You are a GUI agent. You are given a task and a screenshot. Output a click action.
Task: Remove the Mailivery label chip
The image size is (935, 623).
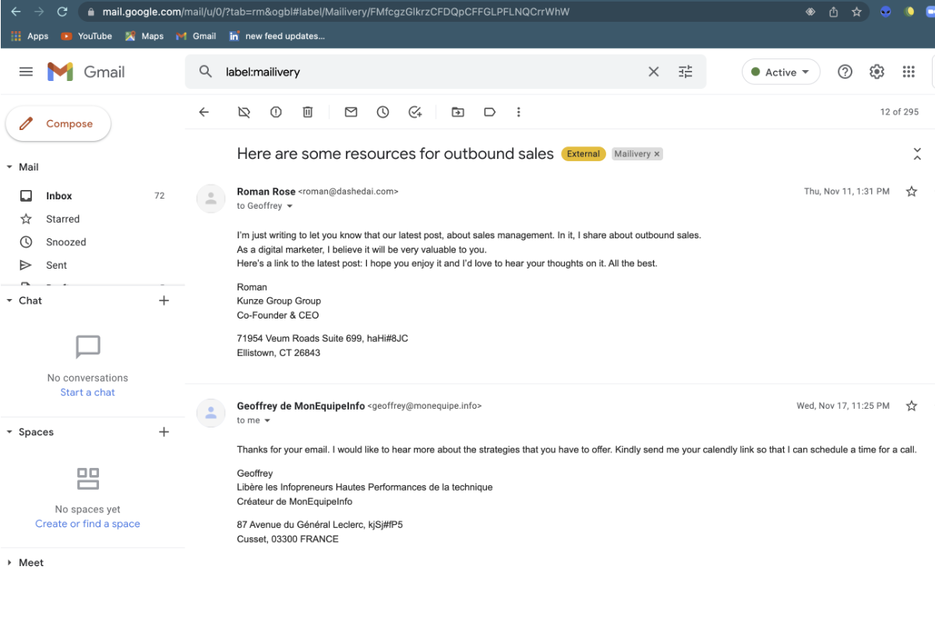pyautogui.click(x=656, y=154)
